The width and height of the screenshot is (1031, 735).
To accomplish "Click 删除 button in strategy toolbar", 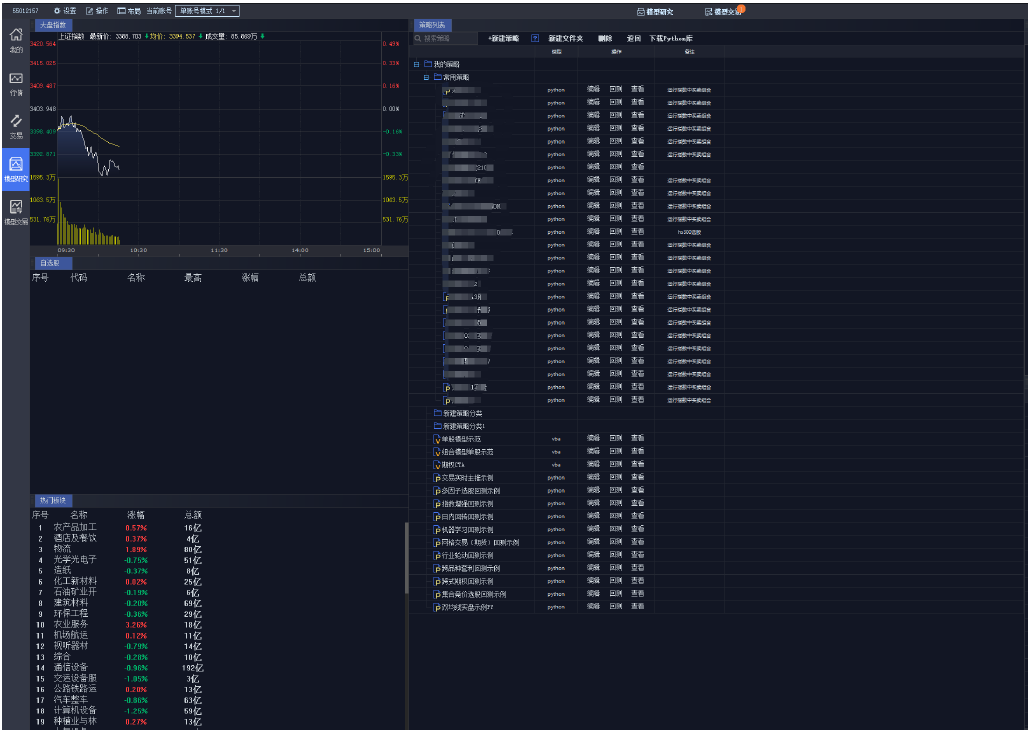I will click(x=605, y=39).
